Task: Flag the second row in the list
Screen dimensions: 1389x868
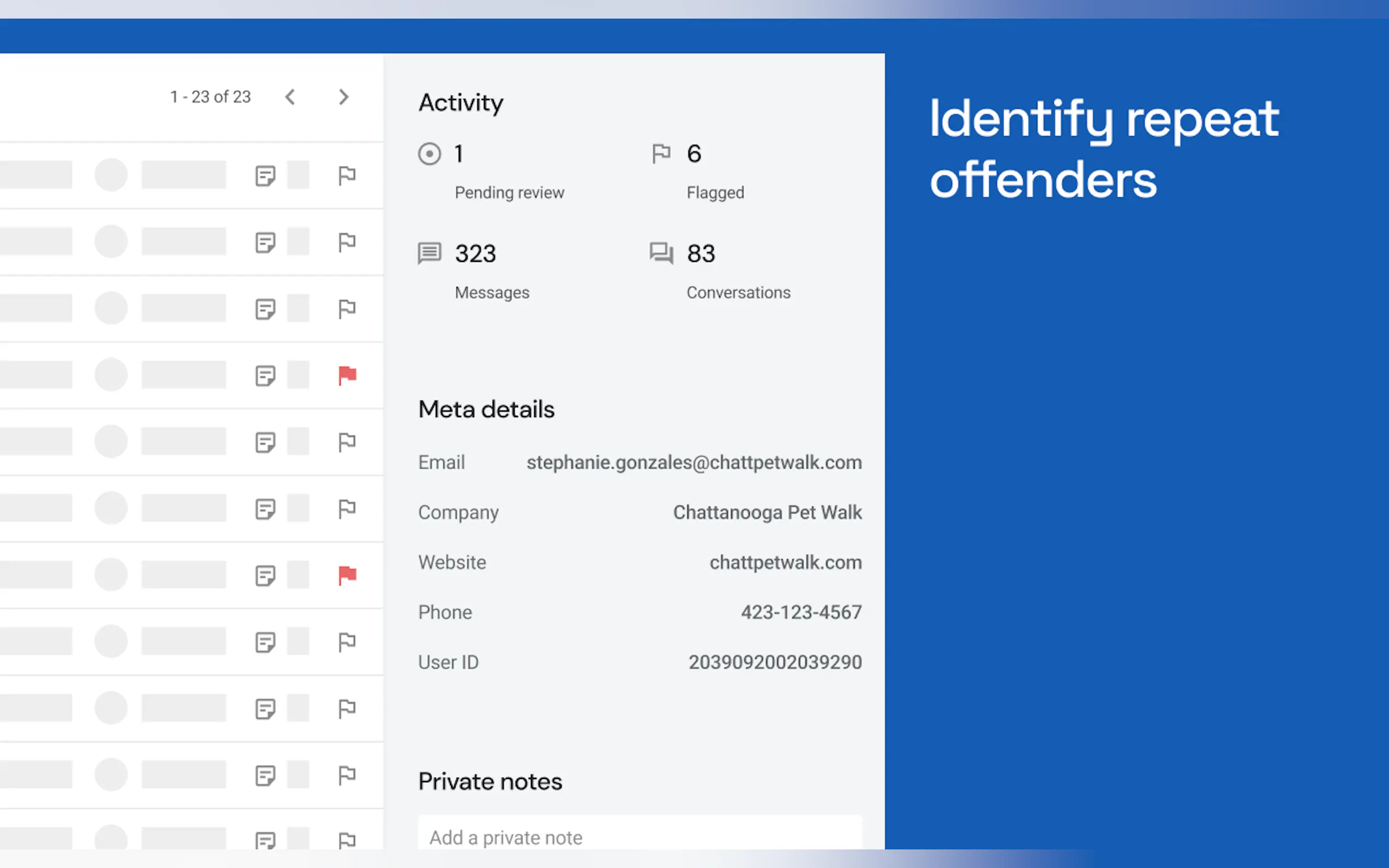Action: tap(347, 242)
